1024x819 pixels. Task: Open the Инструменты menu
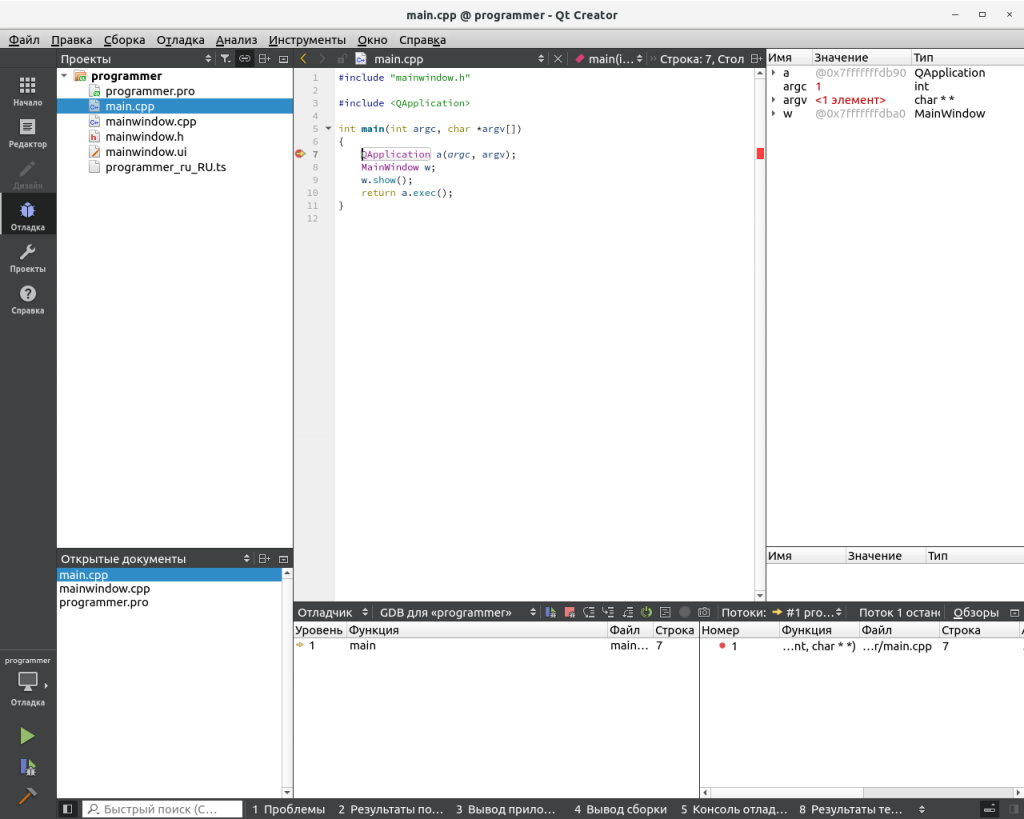307,40
